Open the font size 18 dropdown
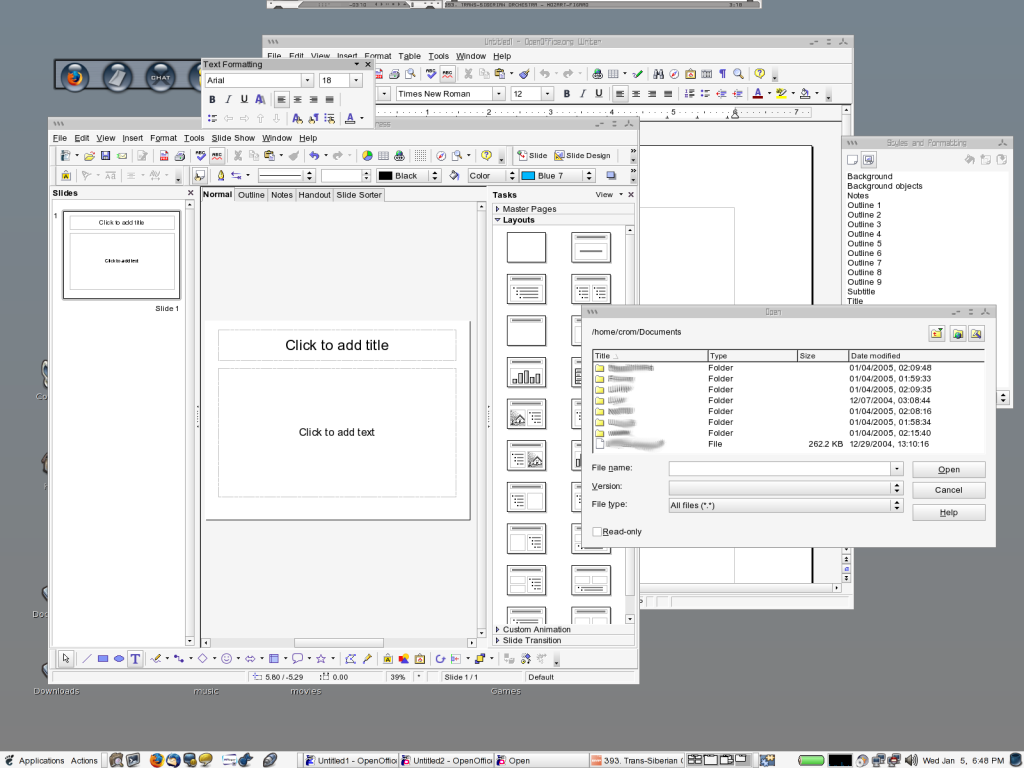This screenshot has height=768, width=1024. coord(356,80)
